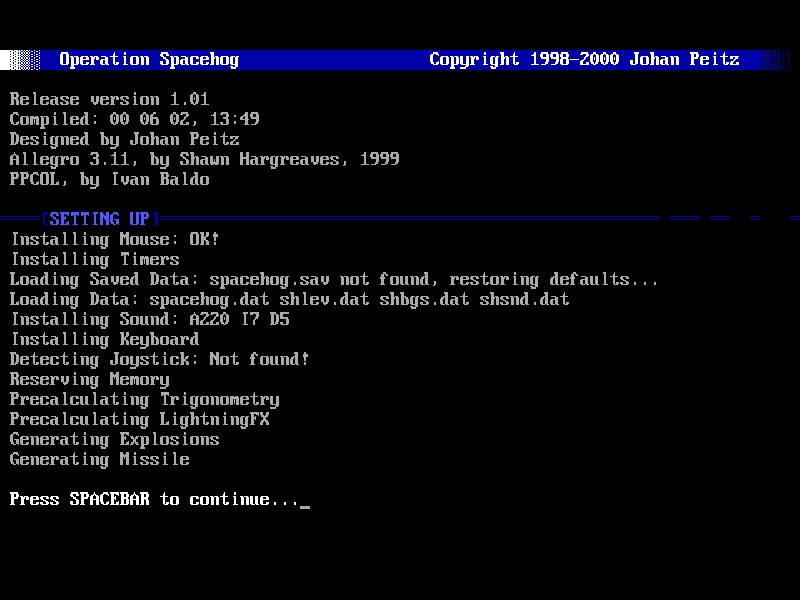Viewport: 800px width, 600px height.
Task: Select the Installing Sound: A220 I7 D5 line
Action: click(x=149, y=320)
